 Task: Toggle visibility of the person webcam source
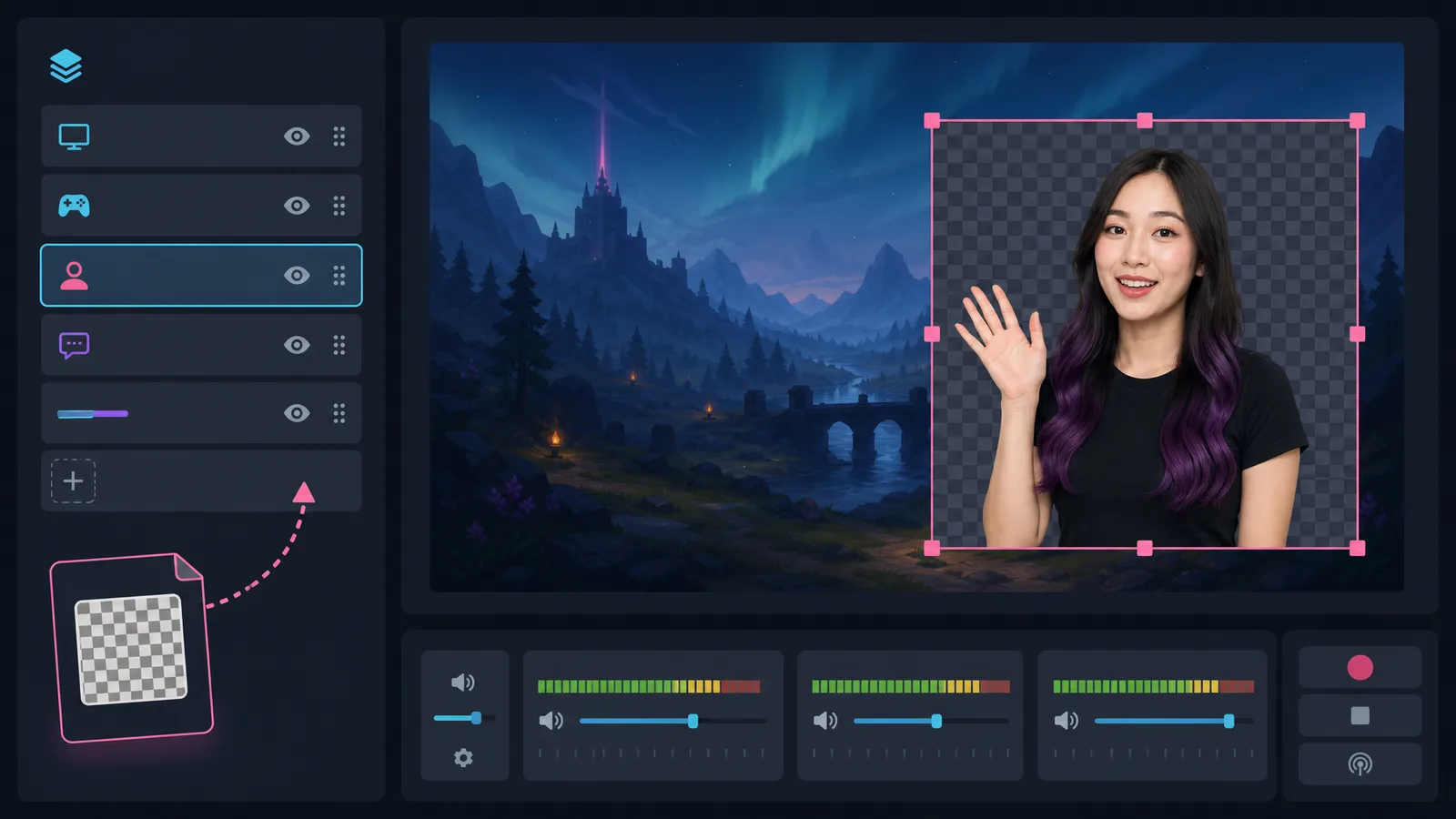[x=297, y=276]
